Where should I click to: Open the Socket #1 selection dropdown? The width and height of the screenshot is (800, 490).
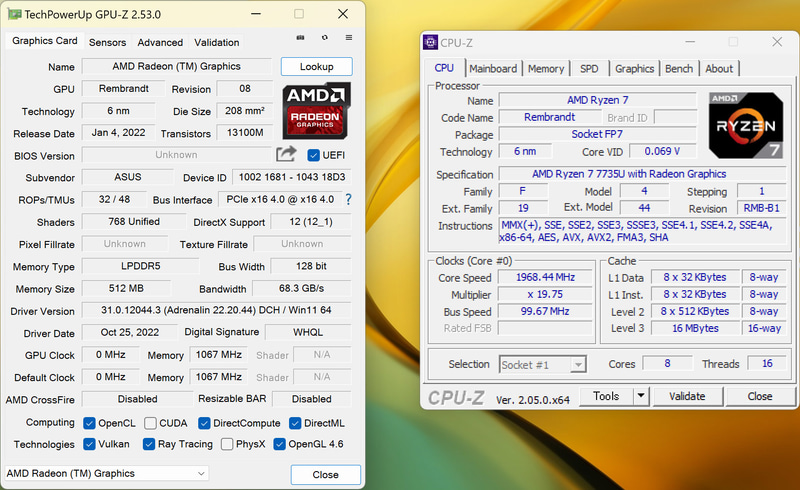click(x=542, y=364)
